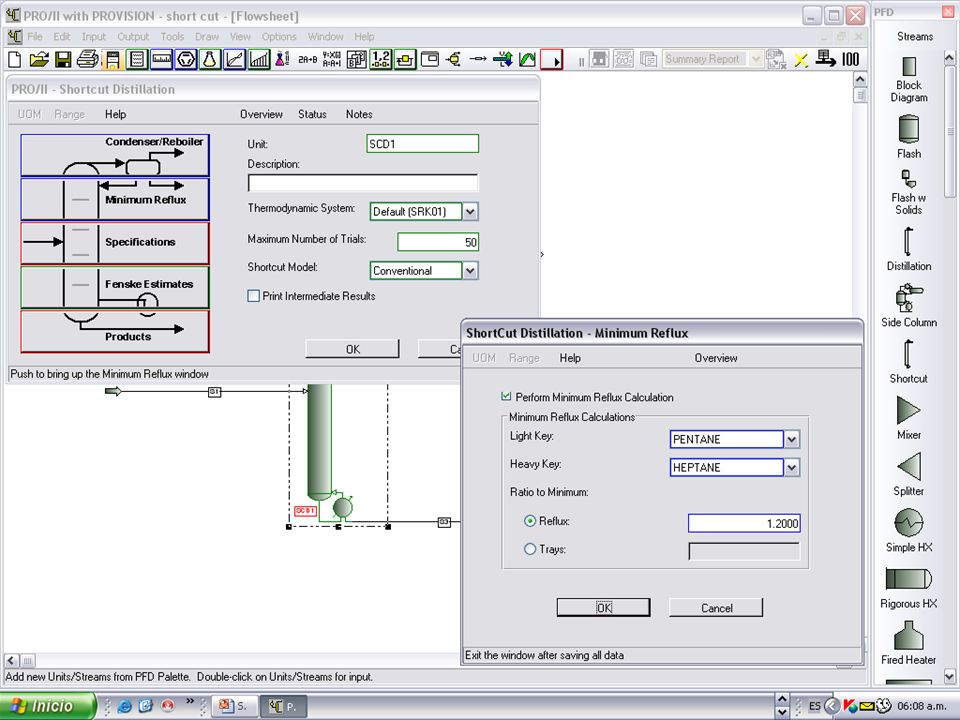Screen dimensions: 960x720
Task: Select the Trays ratio radio button
Action: coord(530,549)
